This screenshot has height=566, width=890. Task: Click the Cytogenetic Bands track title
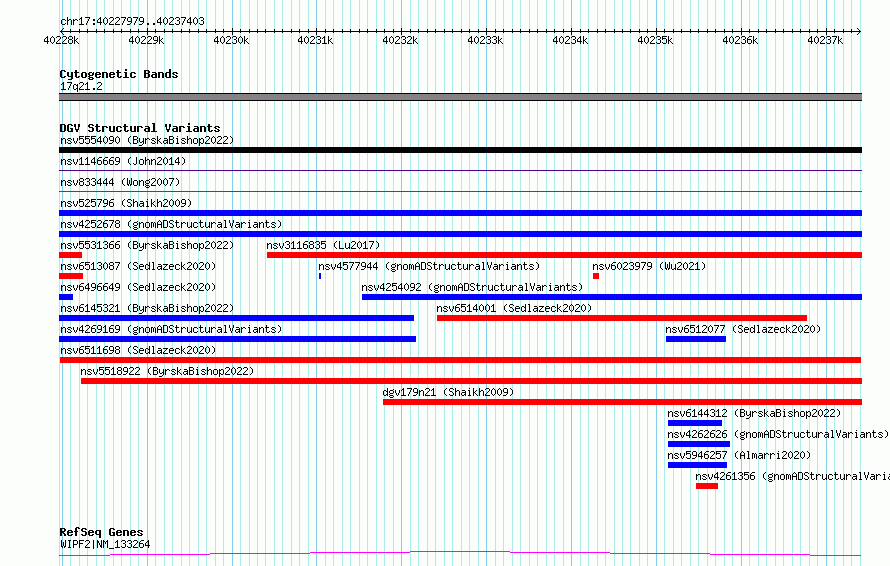coord(119,74)
